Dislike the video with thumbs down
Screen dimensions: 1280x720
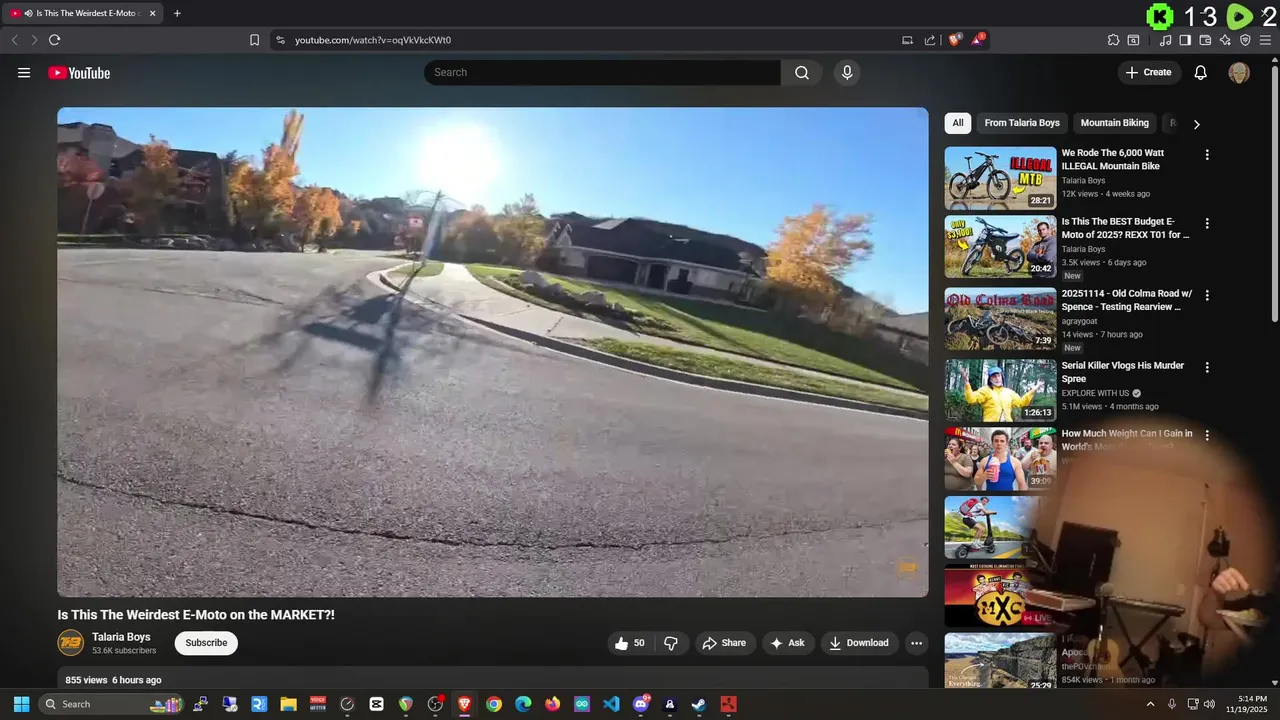(x=671, y=643)
